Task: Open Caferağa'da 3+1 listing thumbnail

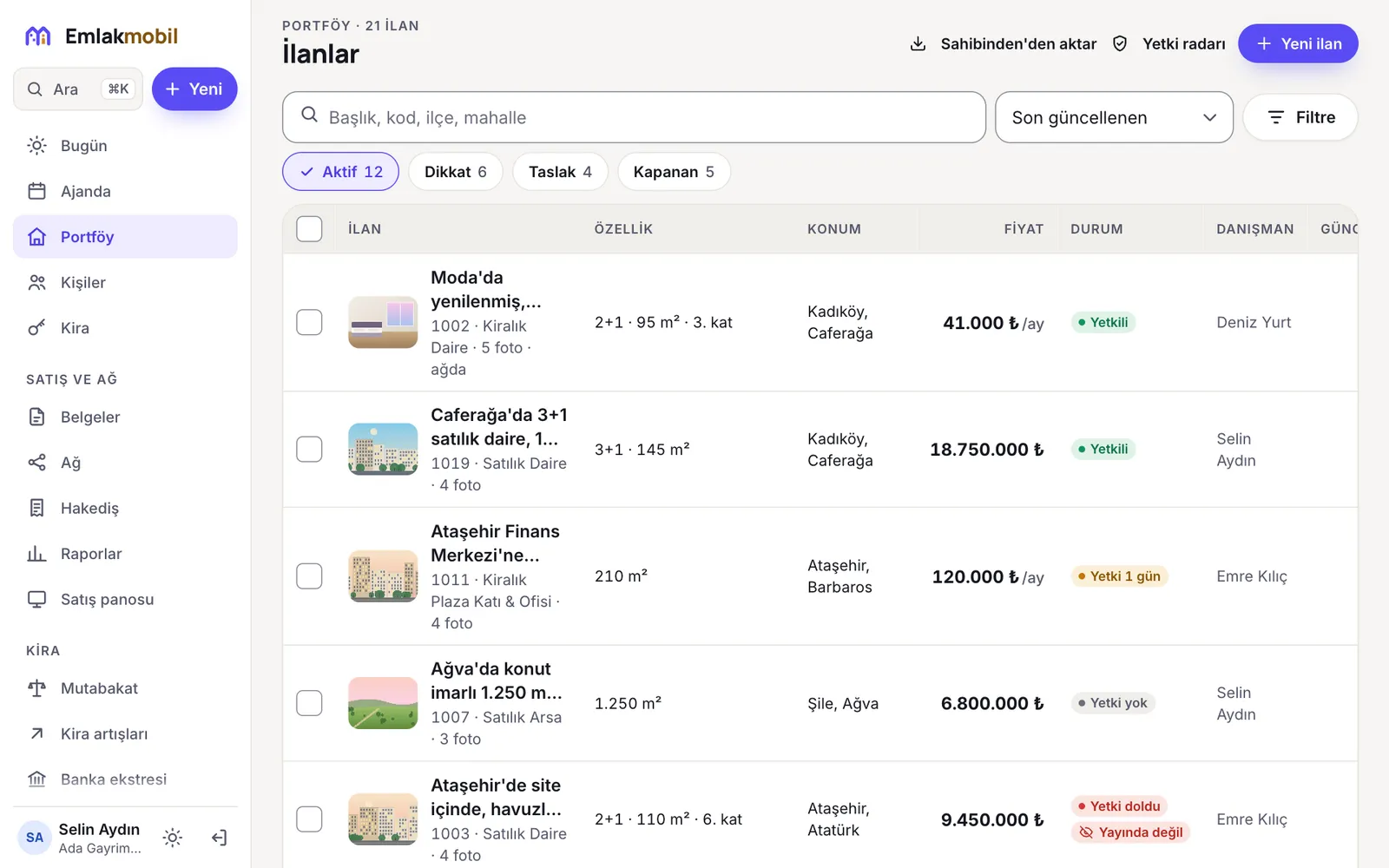Action: [383, 449]
